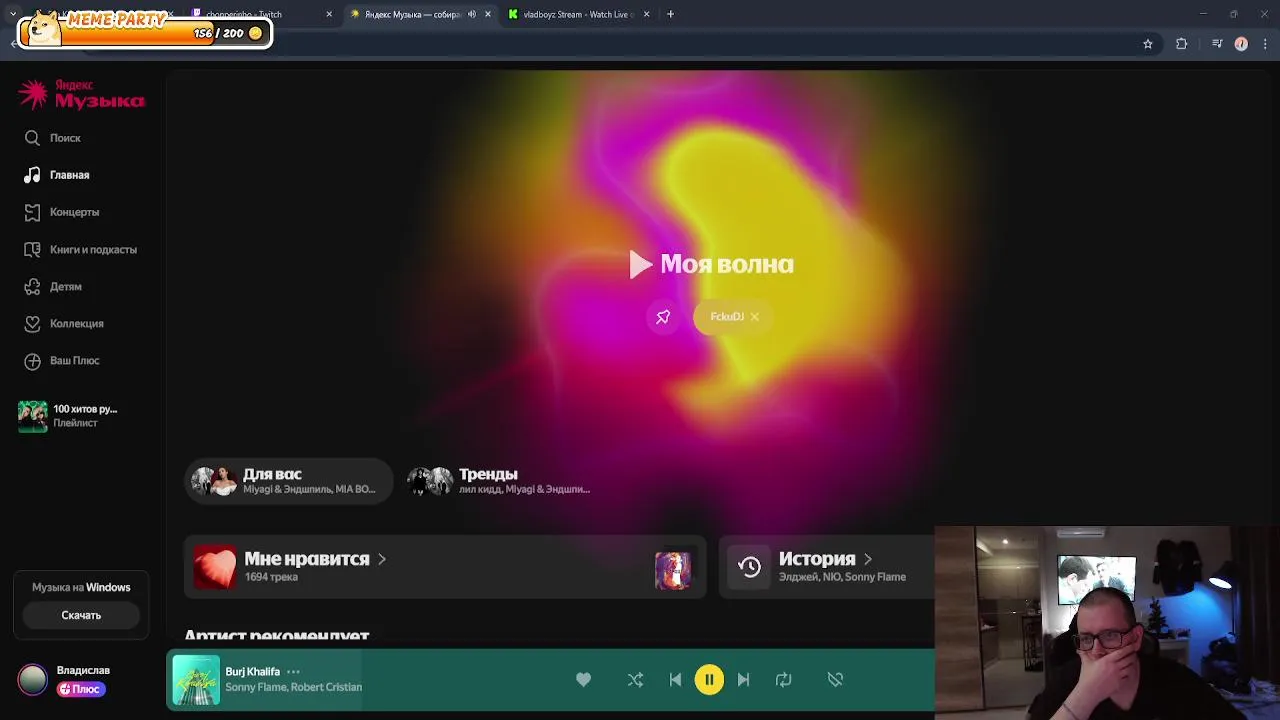Open browser media control icon
This screenshot has width=1280, height=720.
pyautogui.click(x=1217, y=44)
